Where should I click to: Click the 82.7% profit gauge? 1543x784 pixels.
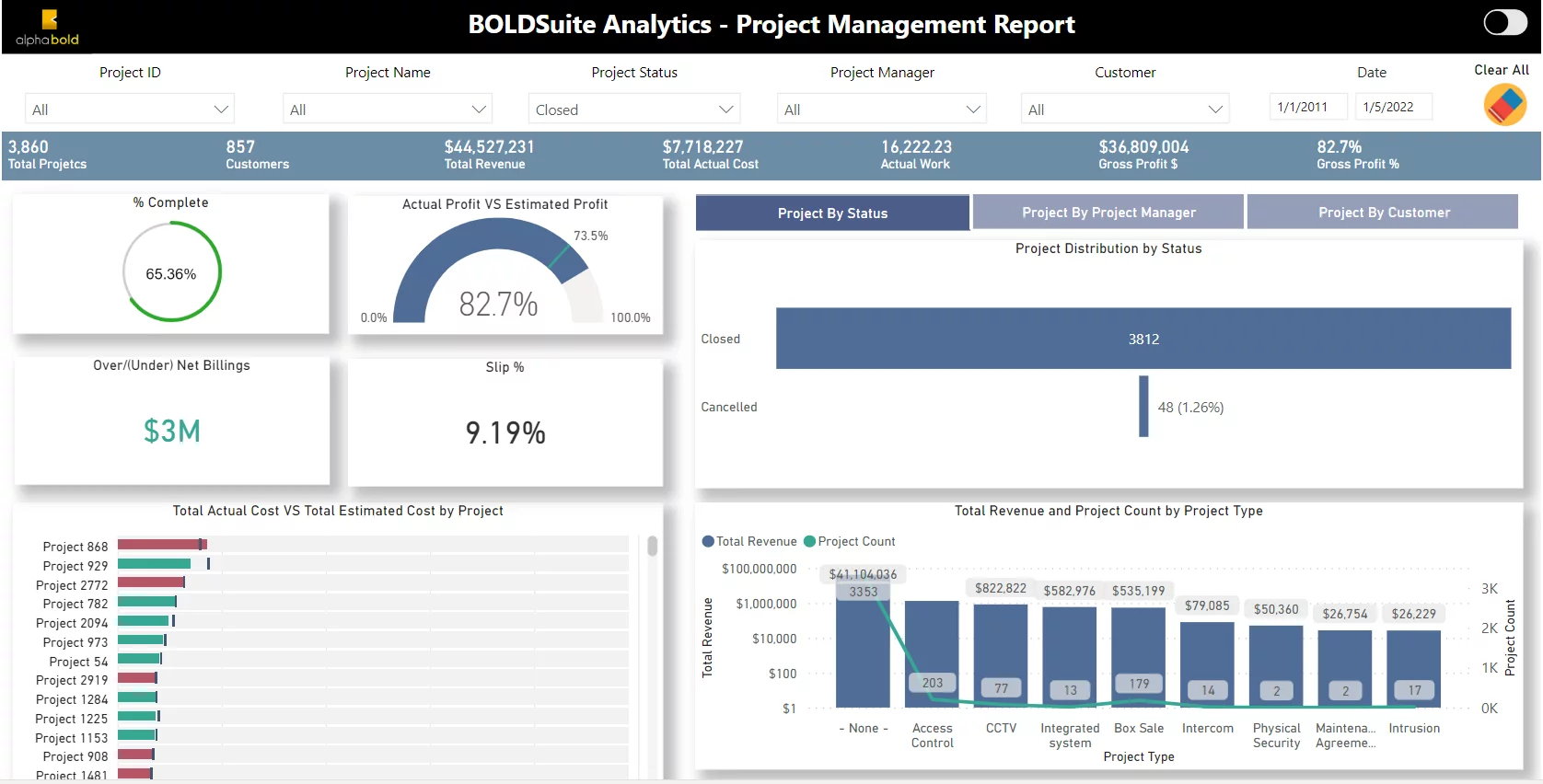pos(498,271)
